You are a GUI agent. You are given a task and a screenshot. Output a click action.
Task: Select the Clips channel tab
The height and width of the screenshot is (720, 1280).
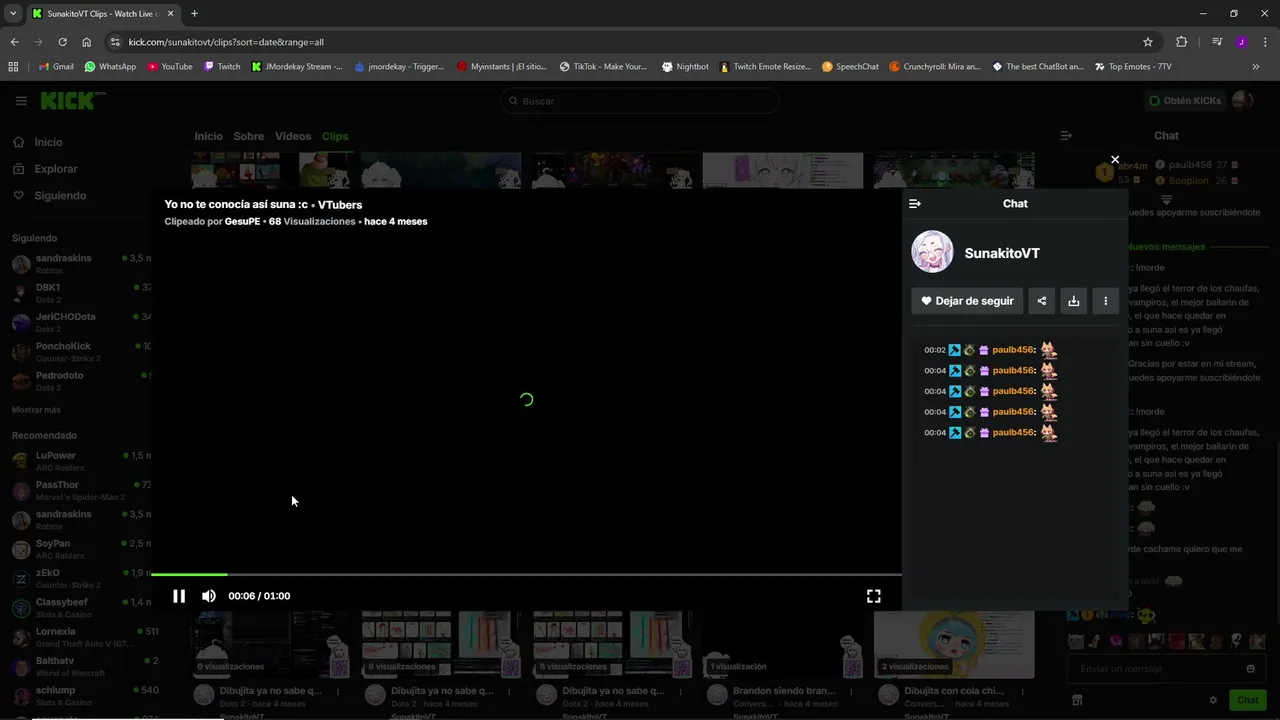click(335, 136)
